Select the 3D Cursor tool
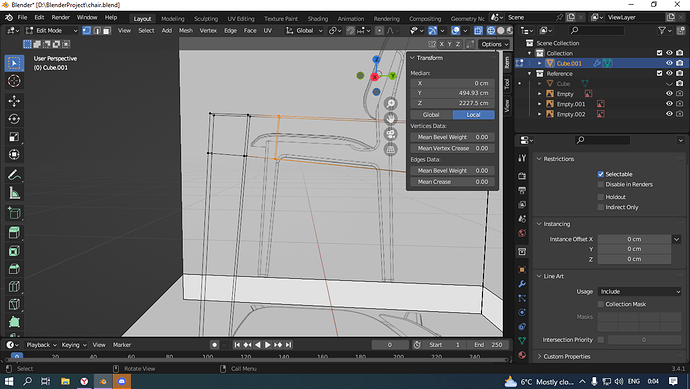Screen dimensions: 690x389 [x=14, y=81]
